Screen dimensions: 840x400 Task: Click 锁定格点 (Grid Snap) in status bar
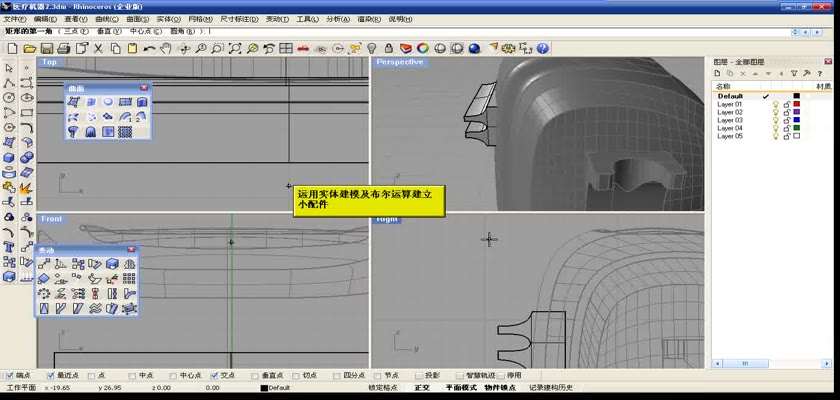(x=384, y=387)
